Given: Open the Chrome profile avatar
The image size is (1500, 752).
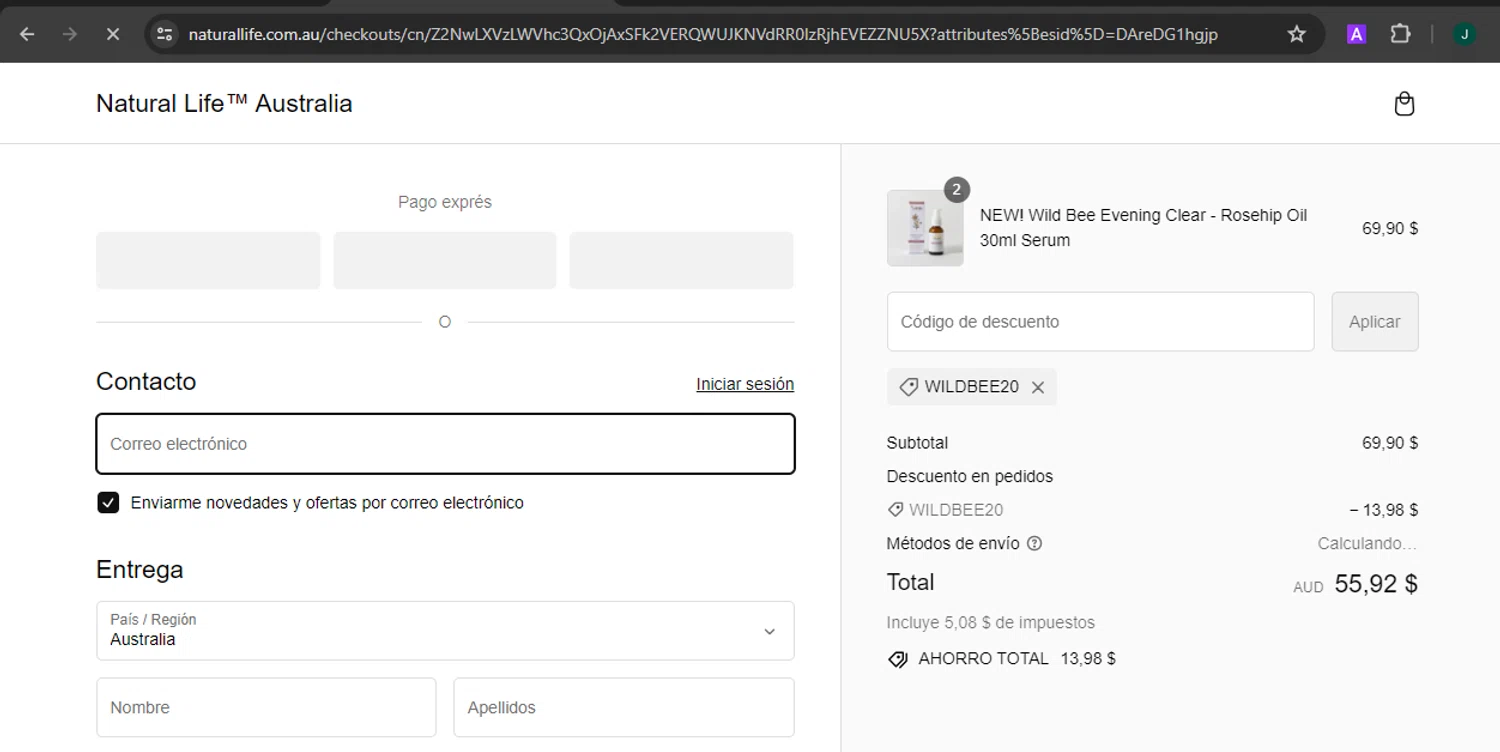Looking at the screenshot, I should 1464,34.
